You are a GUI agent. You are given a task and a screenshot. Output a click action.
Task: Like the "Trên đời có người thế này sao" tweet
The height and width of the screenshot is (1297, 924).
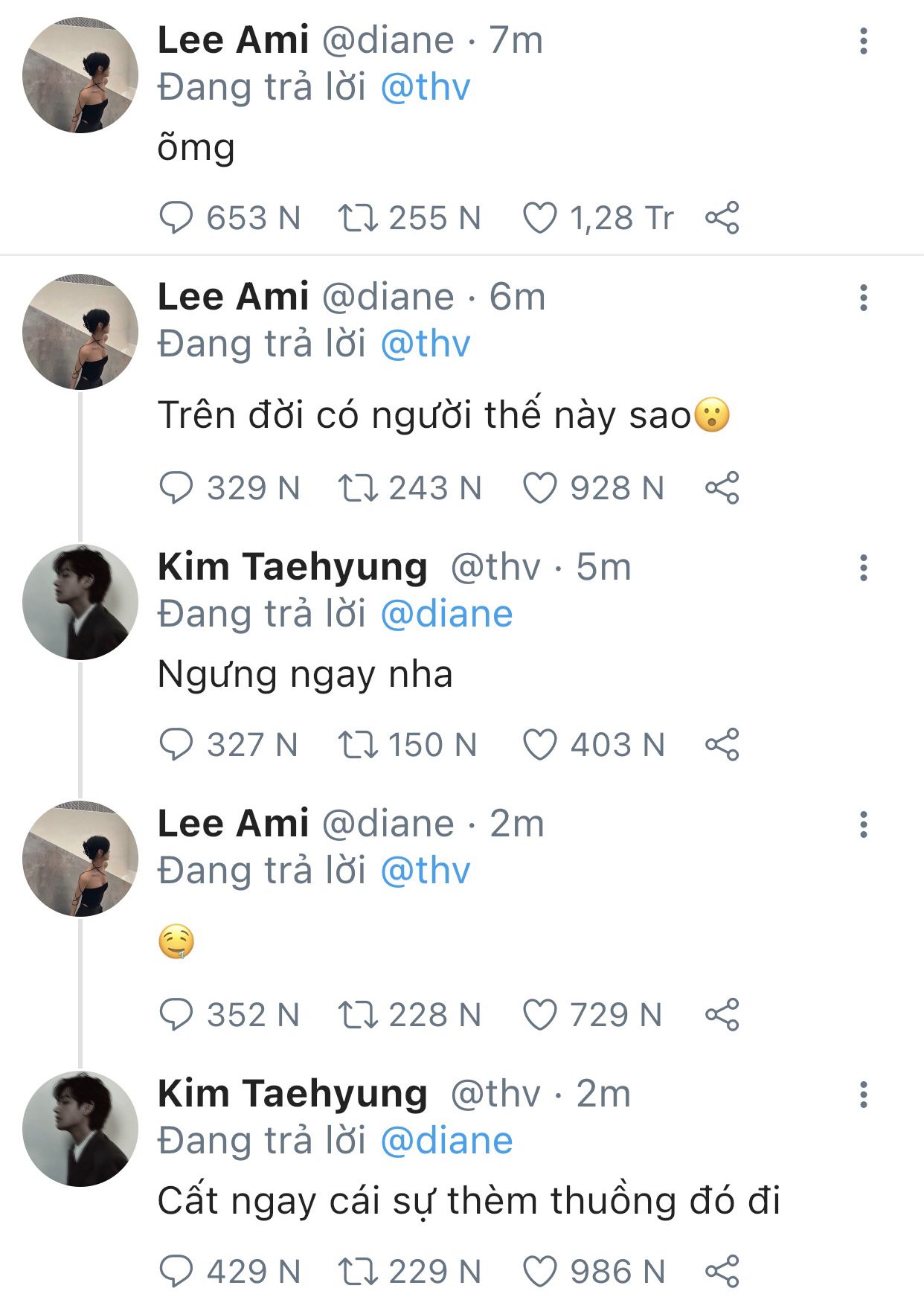540,488
